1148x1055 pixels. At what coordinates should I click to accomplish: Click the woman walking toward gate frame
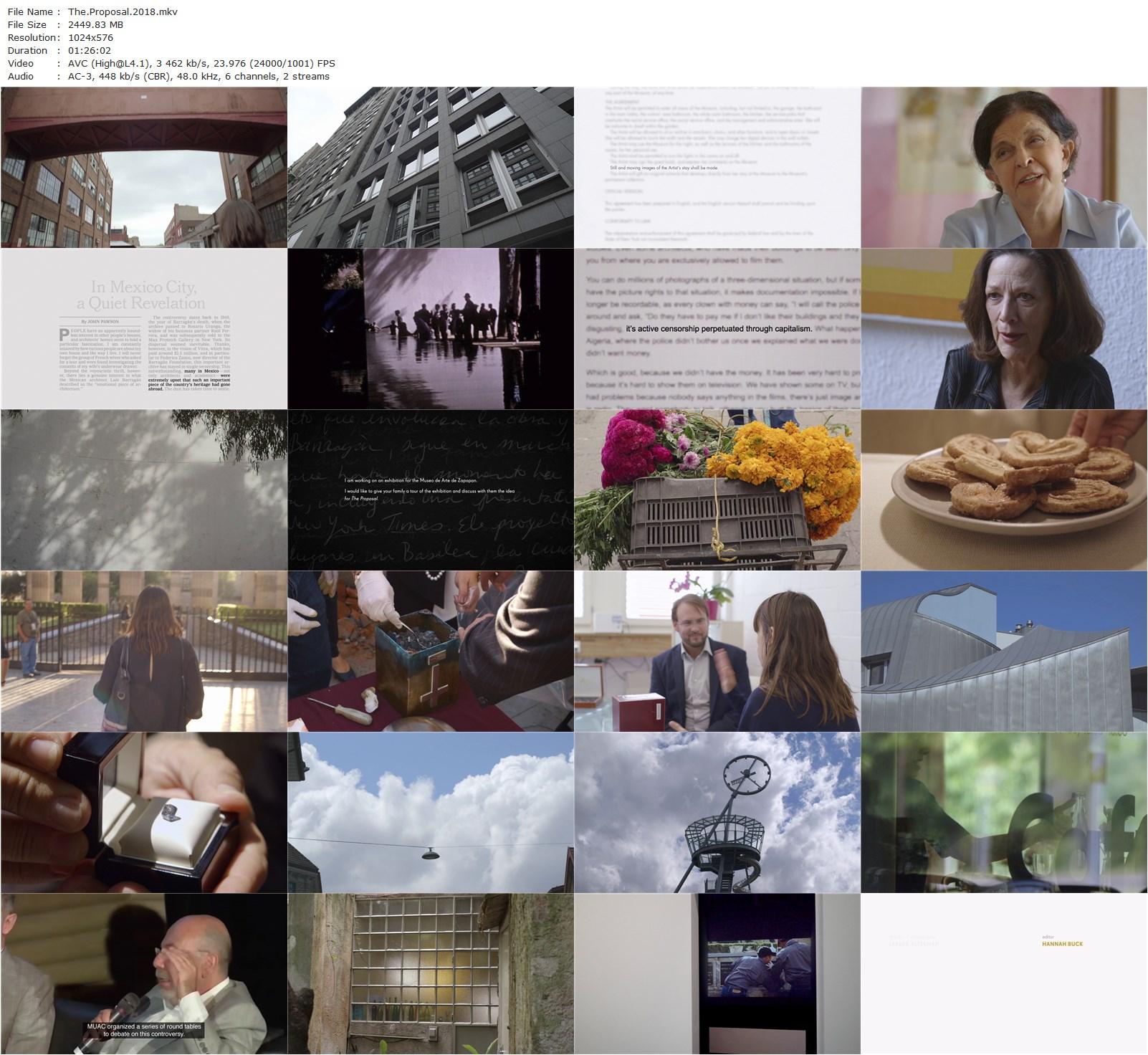tap(144, 651)
